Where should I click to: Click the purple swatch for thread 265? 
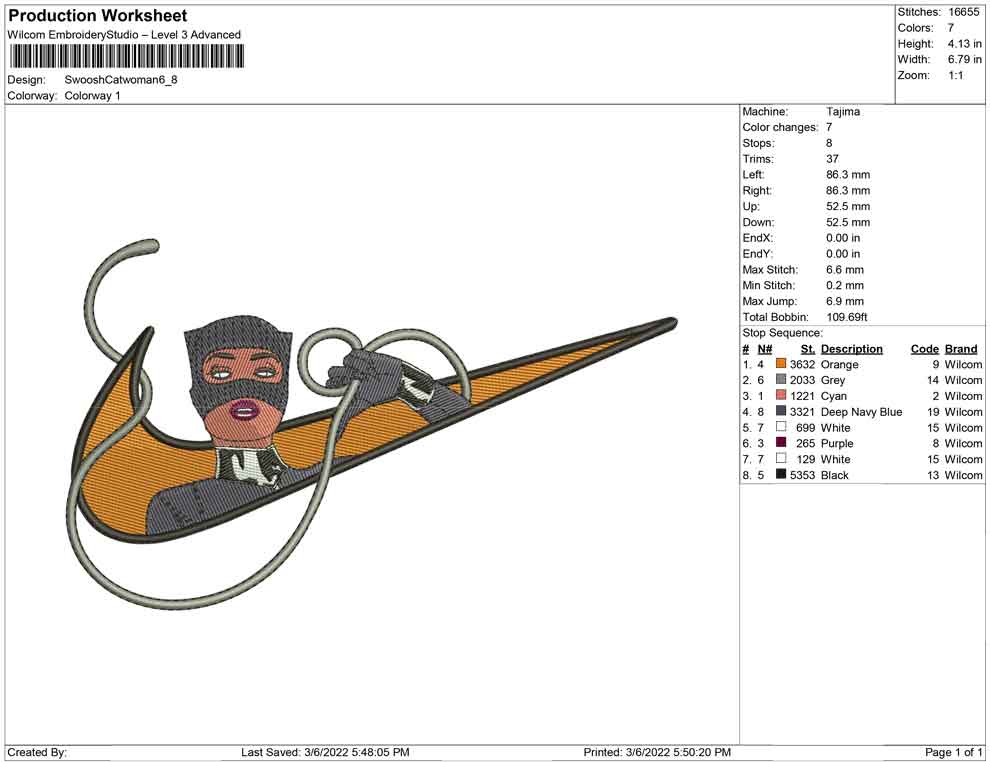pyautogui.click(x=781, y=443)
